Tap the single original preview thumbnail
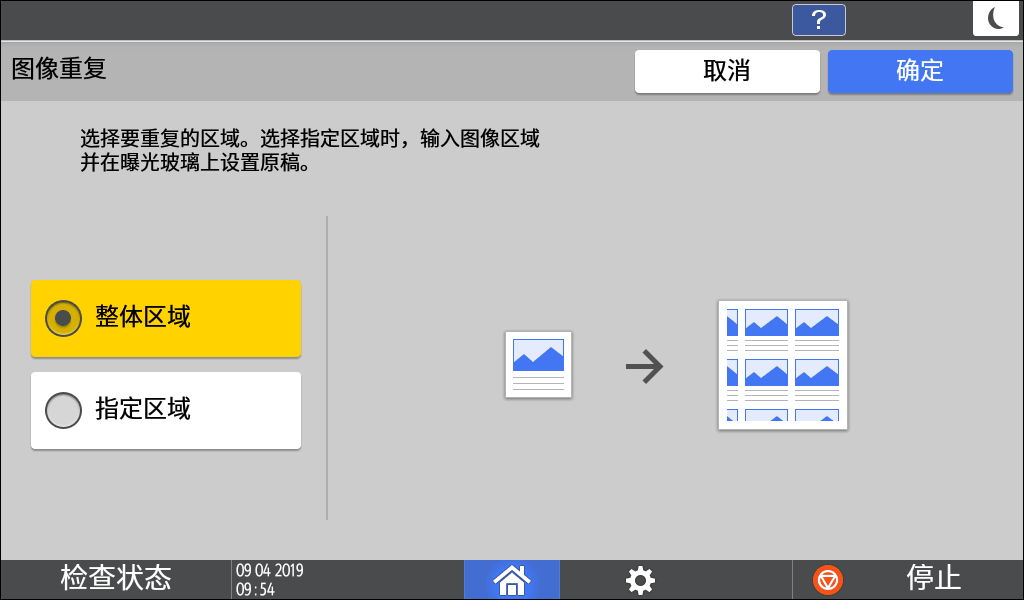The height and width of the screenshot is (600, 1024). click(x=540, y=364)
